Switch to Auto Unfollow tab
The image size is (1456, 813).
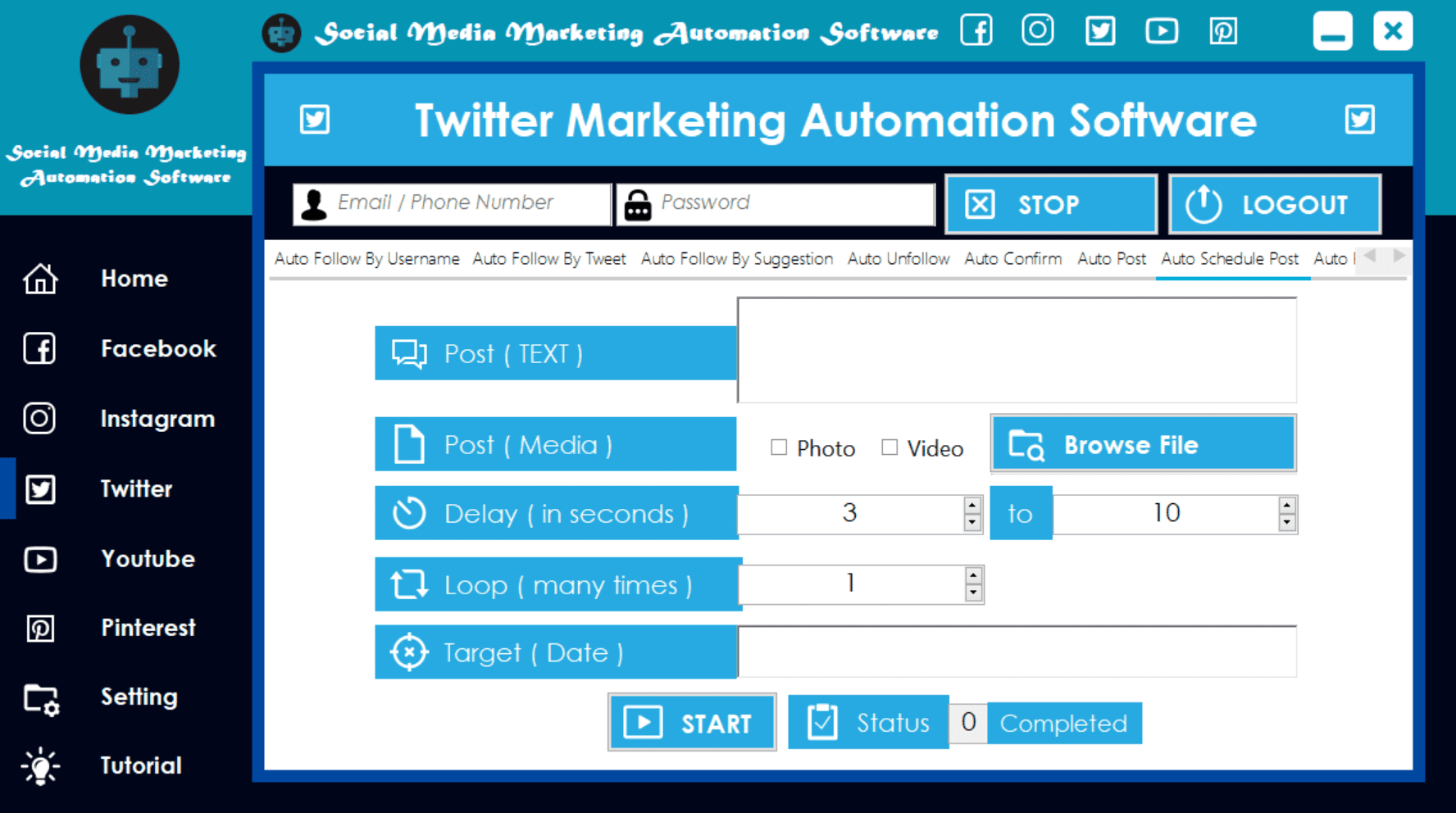tap(899, 259)
